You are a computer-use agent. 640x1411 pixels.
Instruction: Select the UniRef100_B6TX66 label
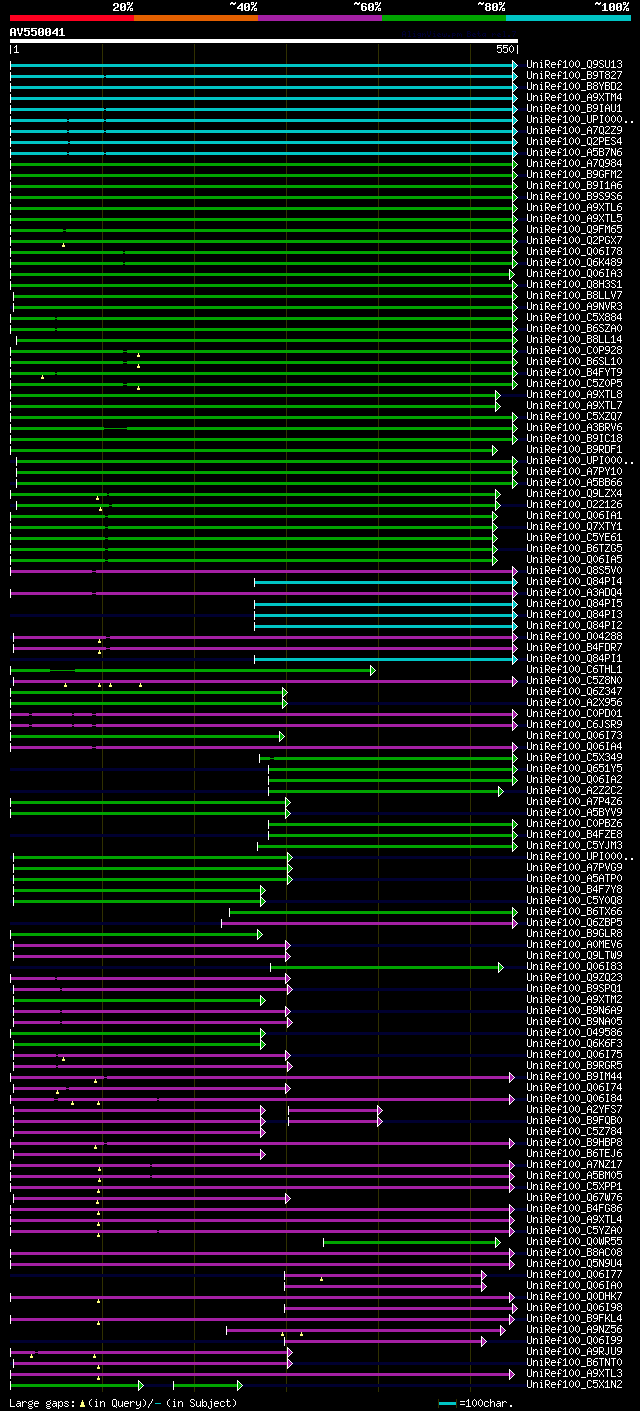[574, 911]
